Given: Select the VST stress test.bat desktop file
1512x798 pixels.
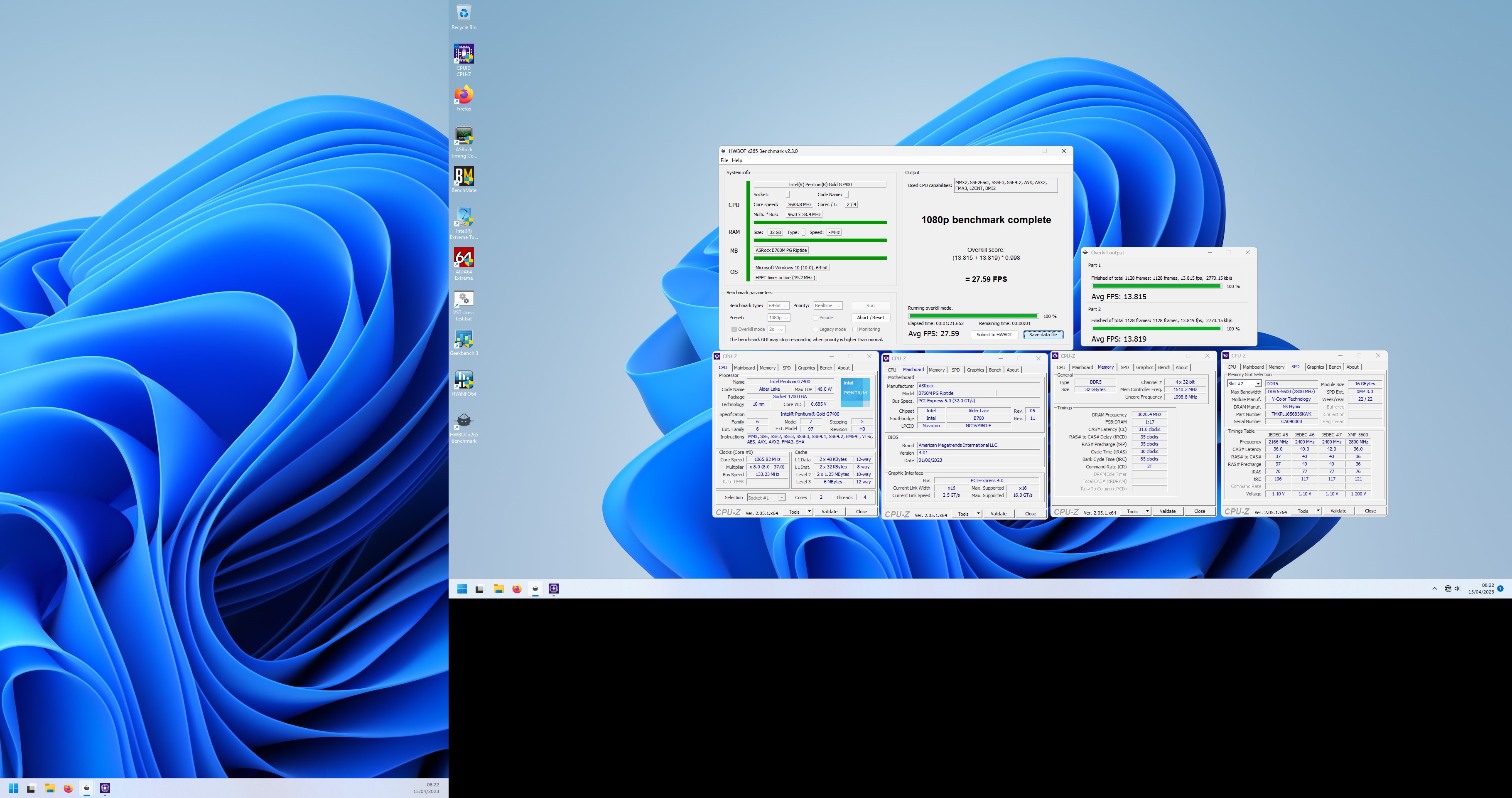Looking at the screenshot, I should pyautogui.click(x=464, y=305).
